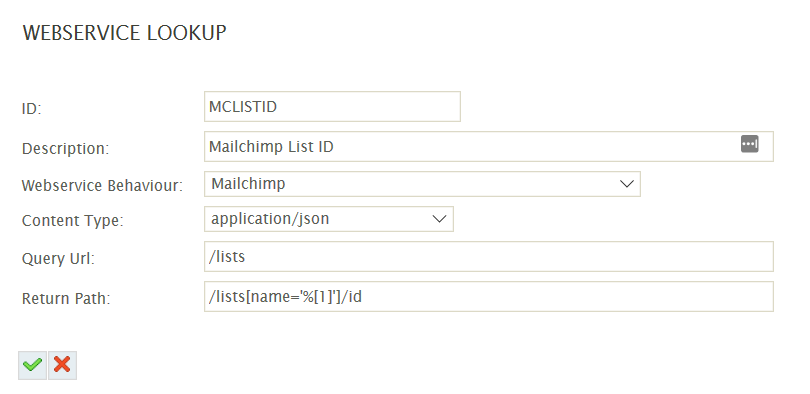
Task: Focus the ID field containing MCLISTID
Action: point(332,107)
